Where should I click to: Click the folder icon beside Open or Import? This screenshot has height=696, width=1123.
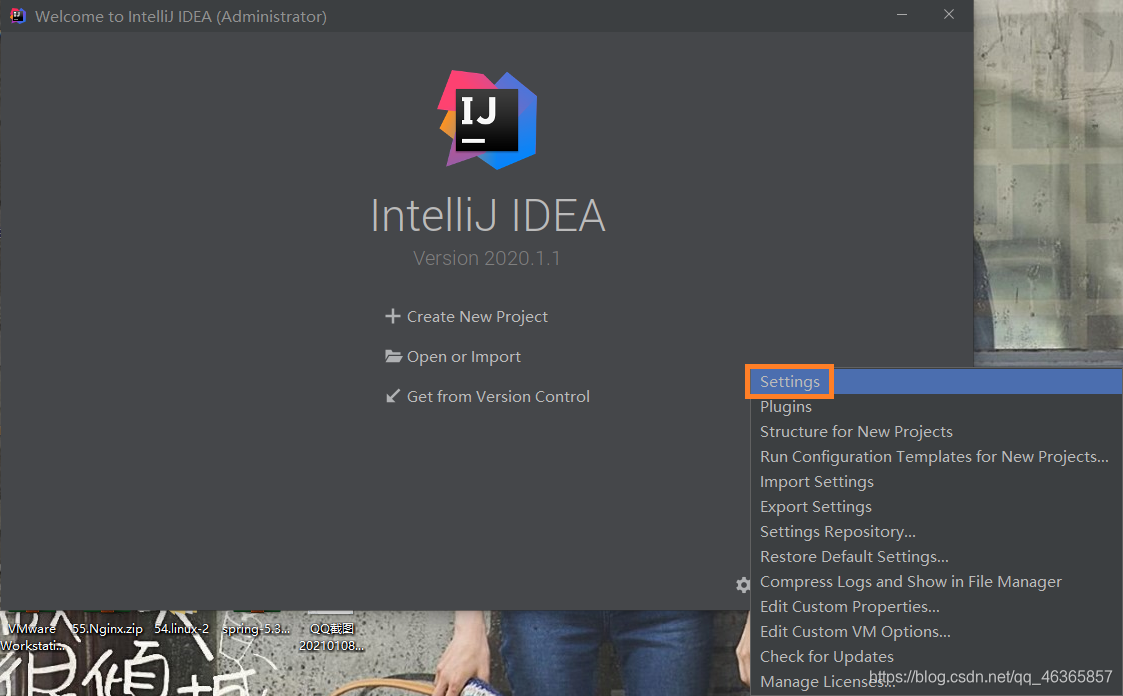point(393,356)
